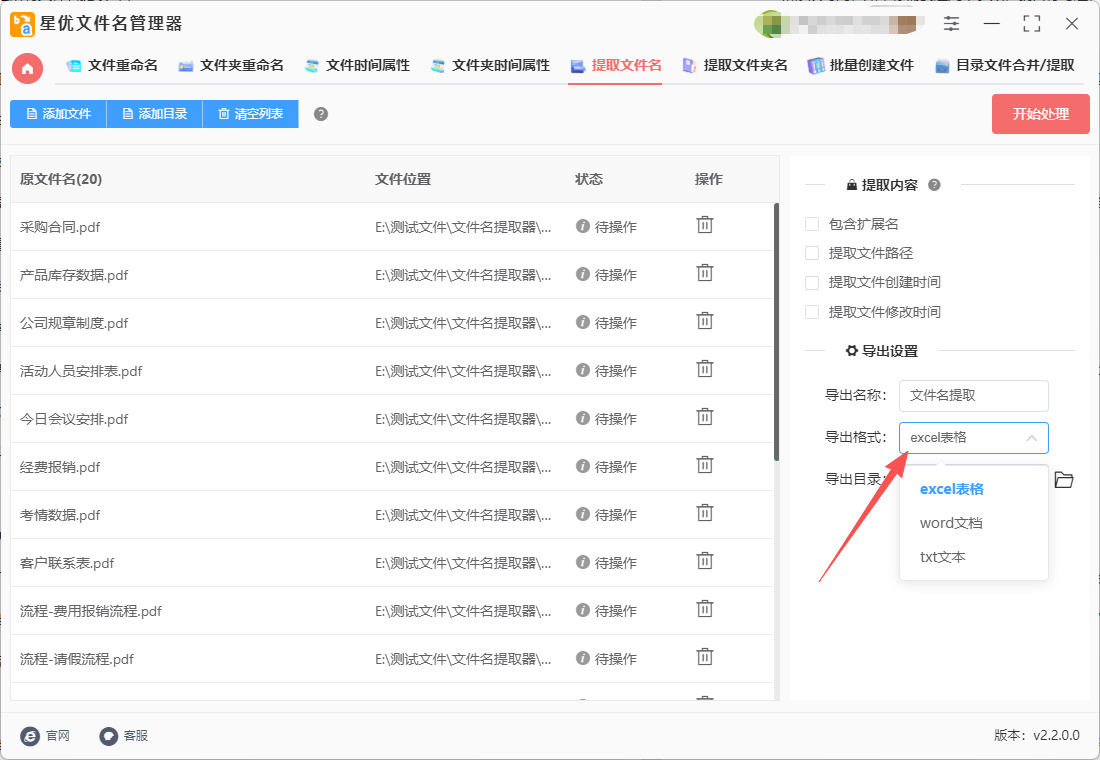Delete 采购合同.pdf using its trash icon
Screen dimensions: 1100x760
705,225
